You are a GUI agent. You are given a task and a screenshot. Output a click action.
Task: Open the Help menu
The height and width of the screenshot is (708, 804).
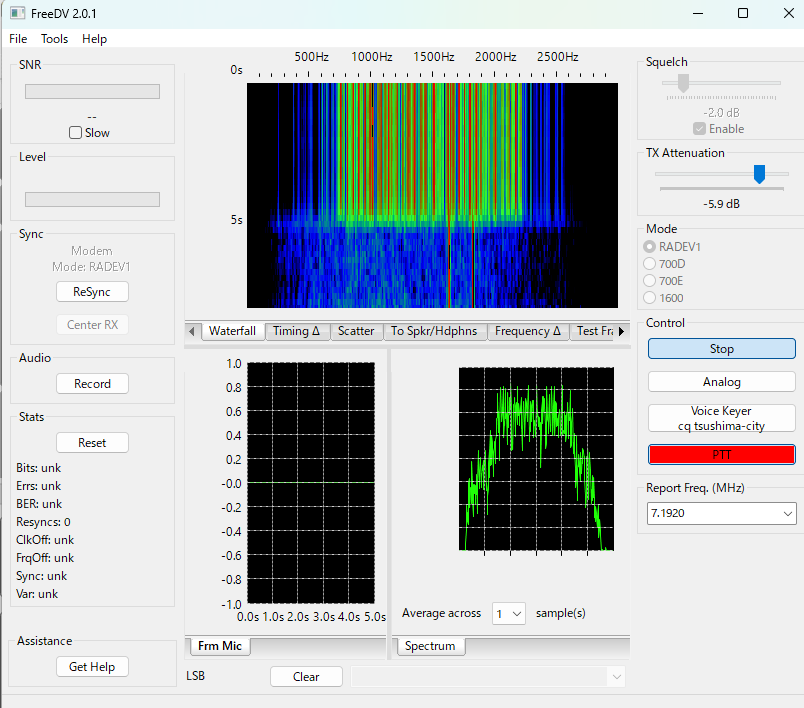tap(94, 39)
